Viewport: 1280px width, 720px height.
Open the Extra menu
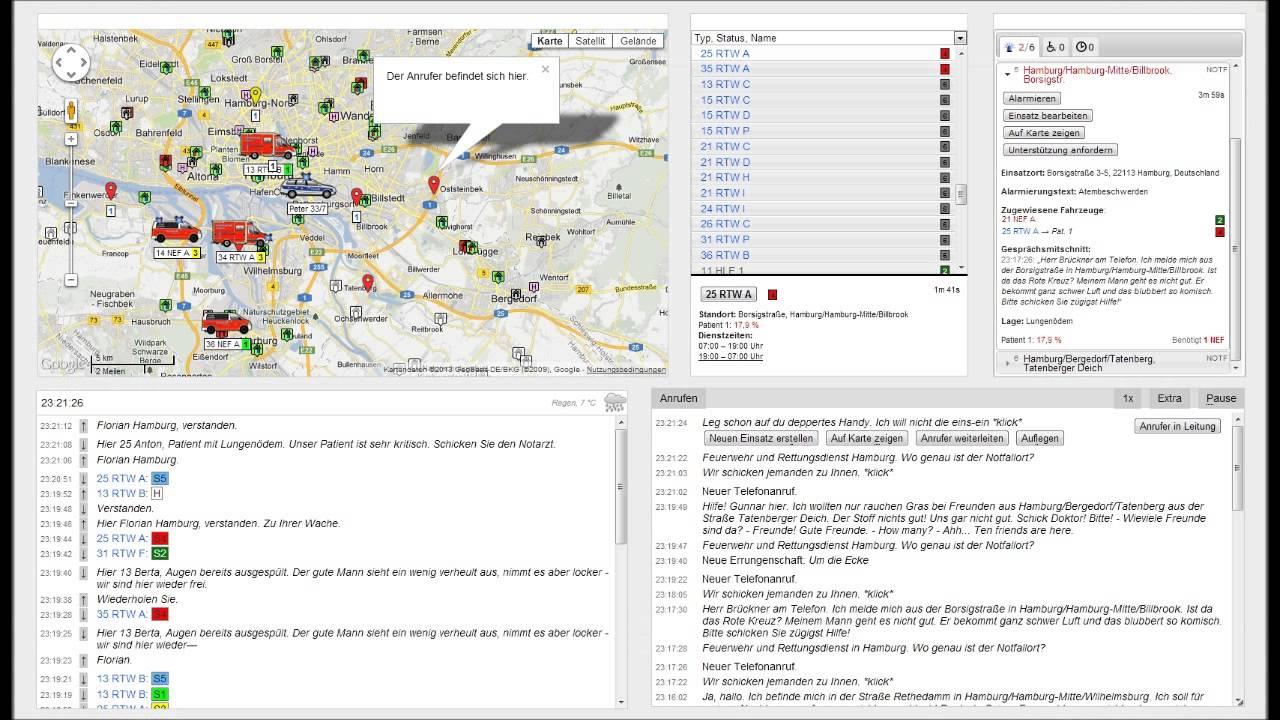1169,398
